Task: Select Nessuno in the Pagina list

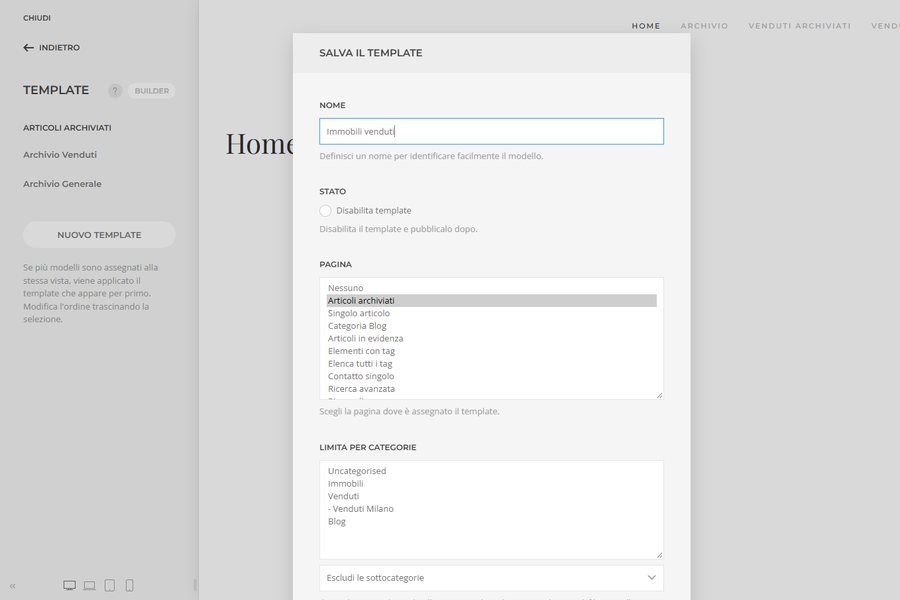Action: click(491, 288)
